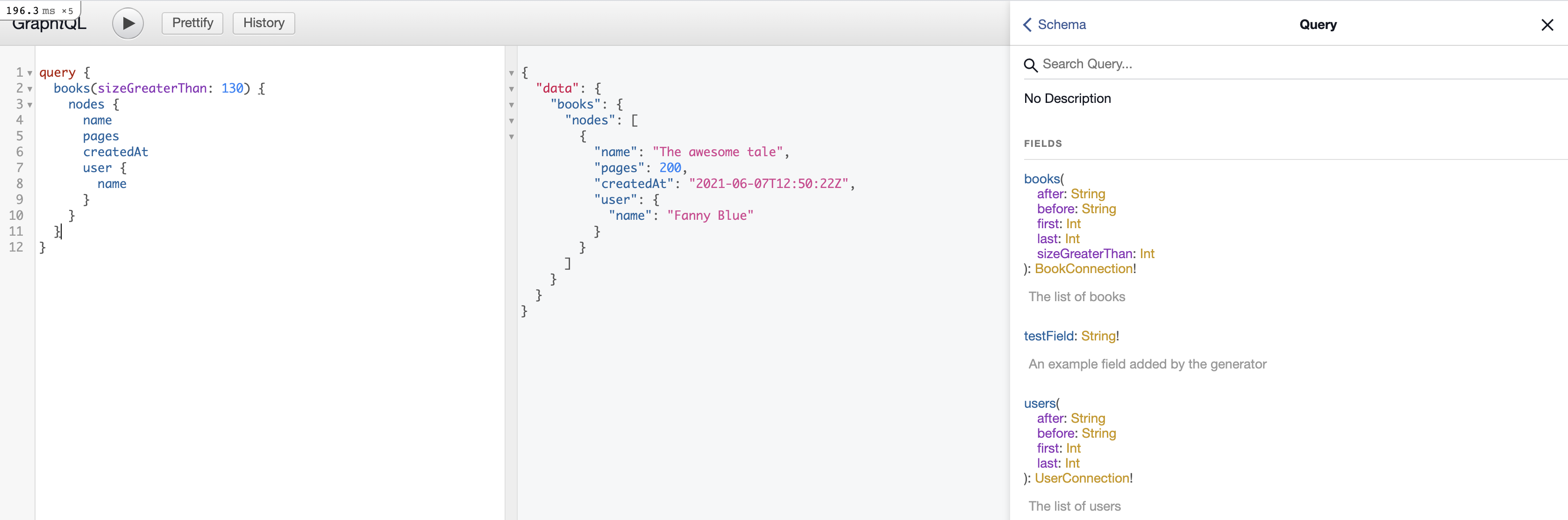The image size is (1568, 520).
Task: Collapse the query block fold arrow on line 1
Action: click(x=30, y=73)
